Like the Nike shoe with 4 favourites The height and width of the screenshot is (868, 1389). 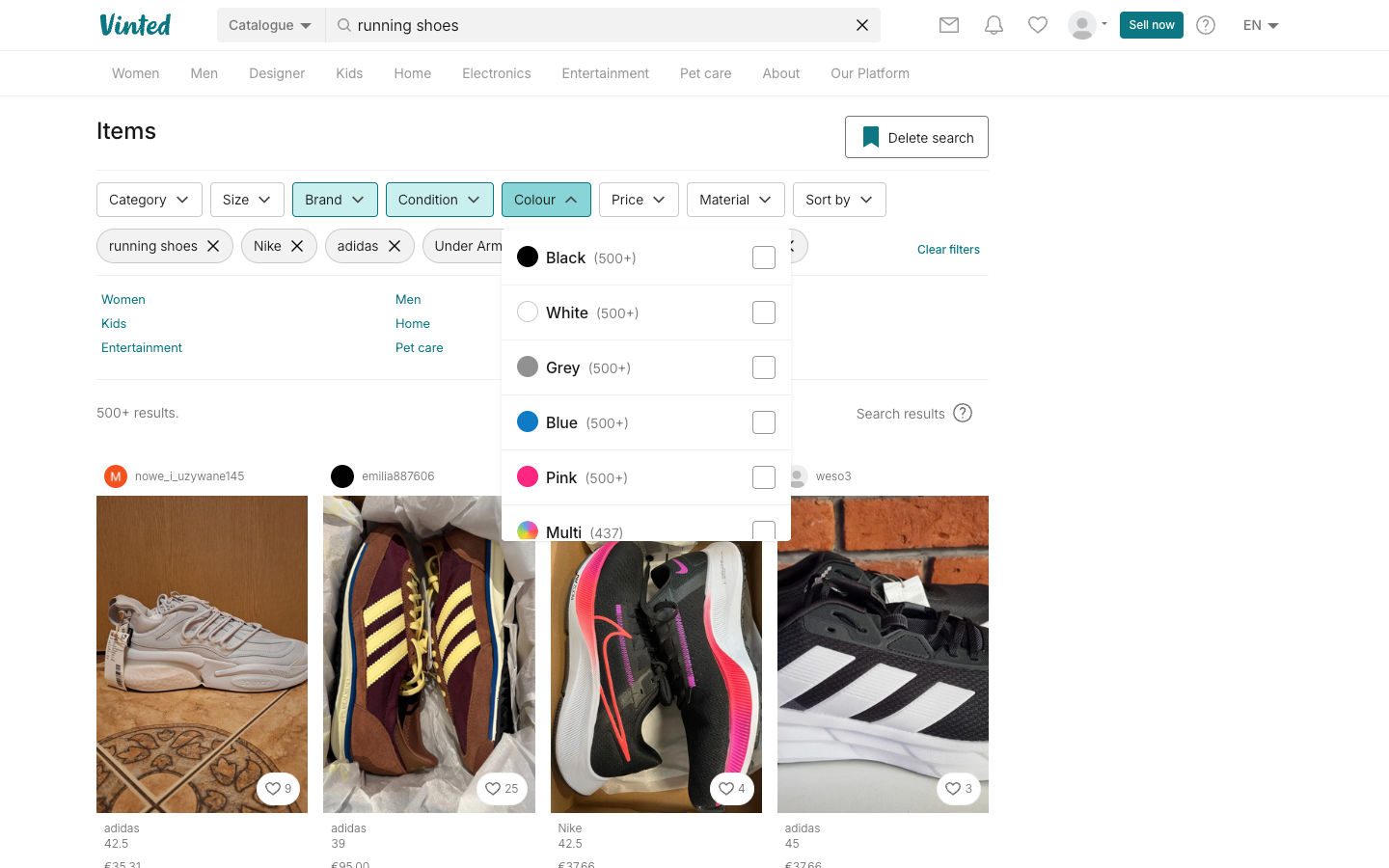pyautogui.click(x=732, y=789)
